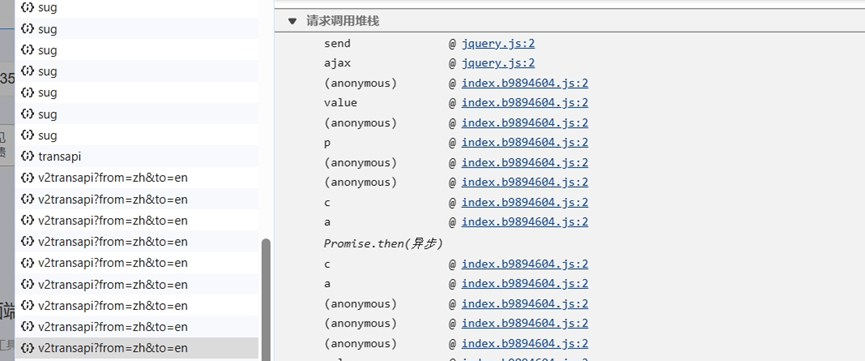Screen dimensions: 865x361
Task: Open index.b9894604.js:2 link in value row
Action: coord(525,103)
